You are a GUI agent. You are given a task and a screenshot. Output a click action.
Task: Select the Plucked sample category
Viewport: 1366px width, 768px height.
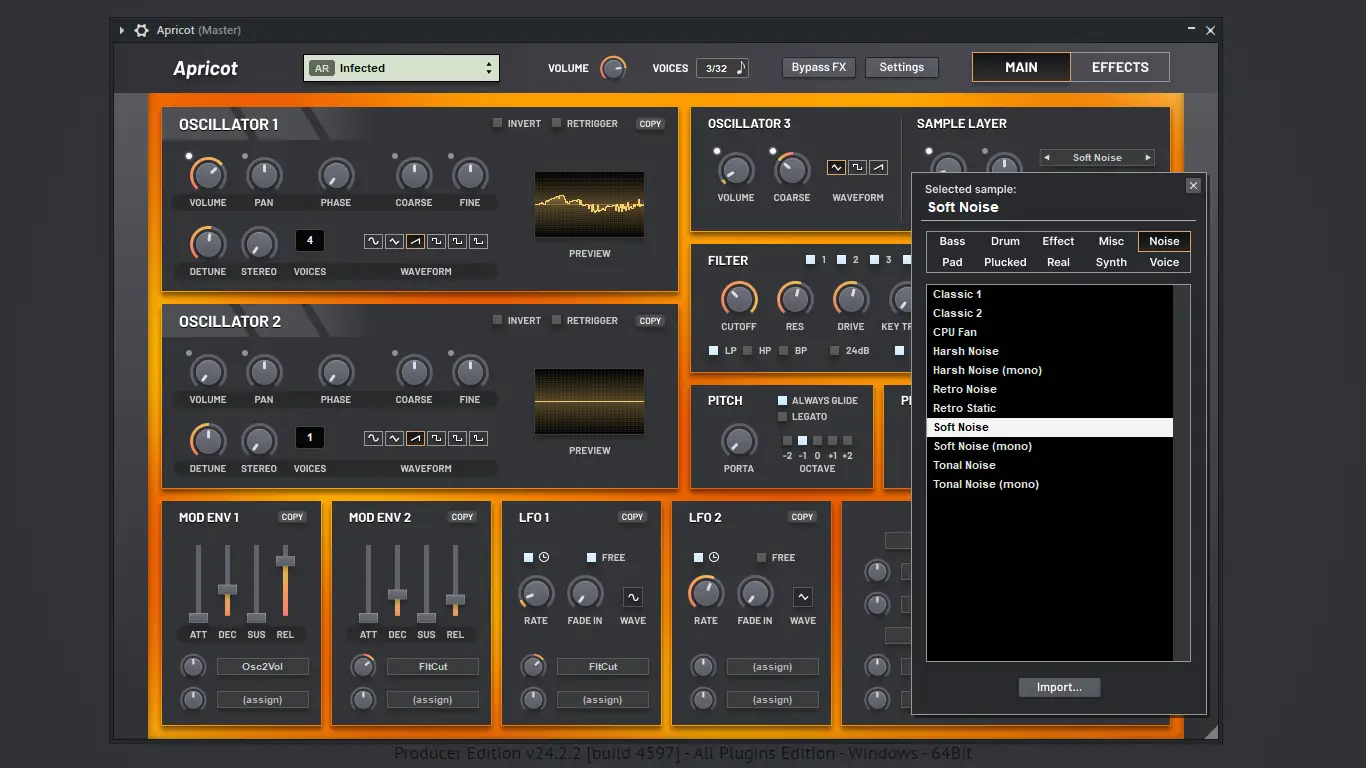(1005, 262)
